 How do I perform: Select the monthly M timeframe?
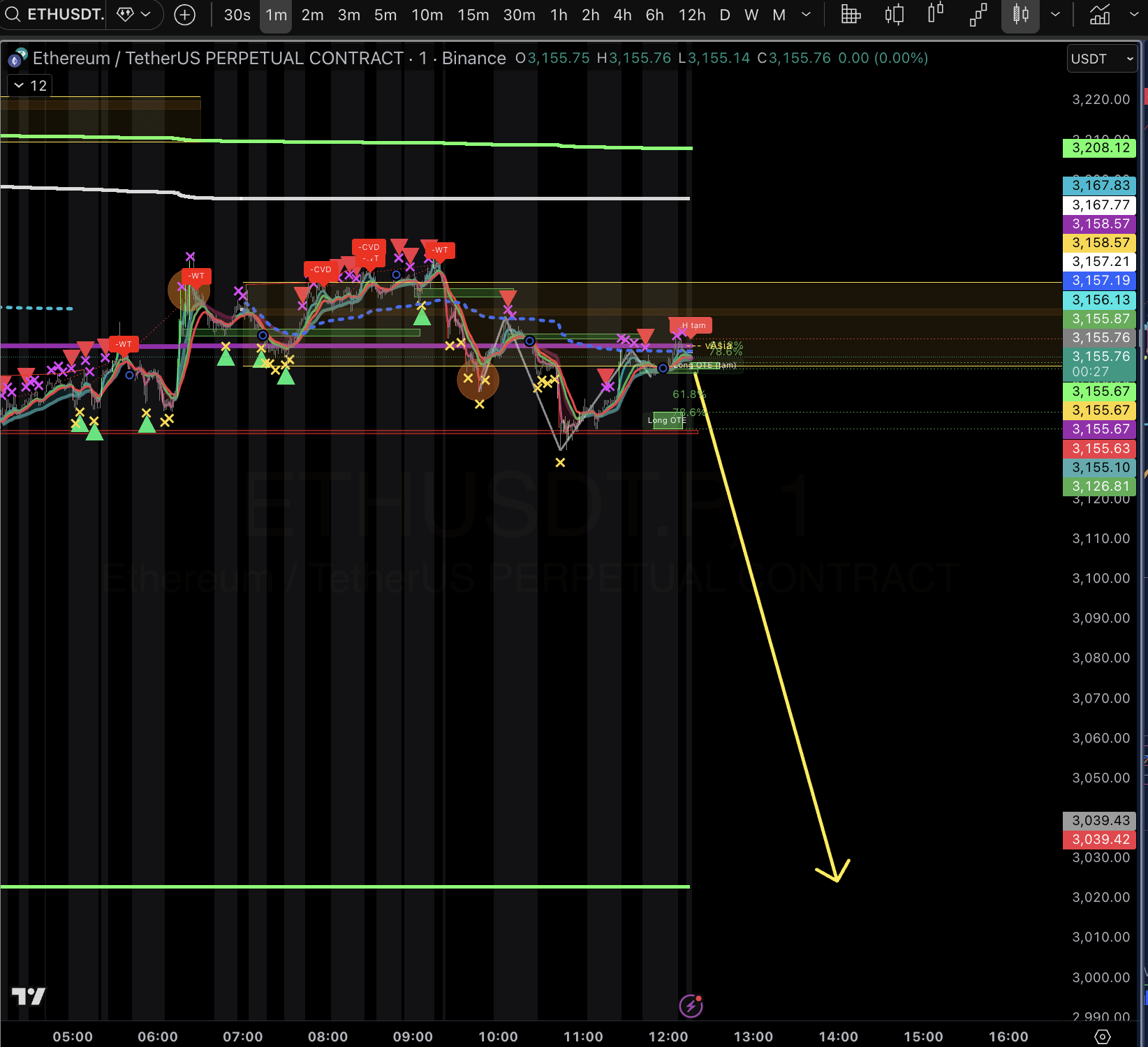click(x=779, y=15)
